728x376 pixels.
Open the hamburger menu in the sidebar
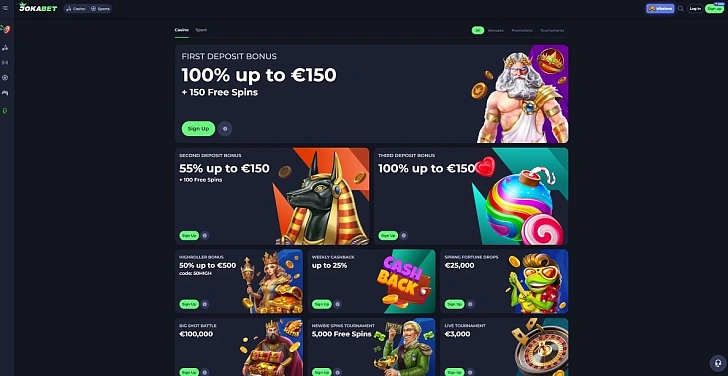[5, 8]
